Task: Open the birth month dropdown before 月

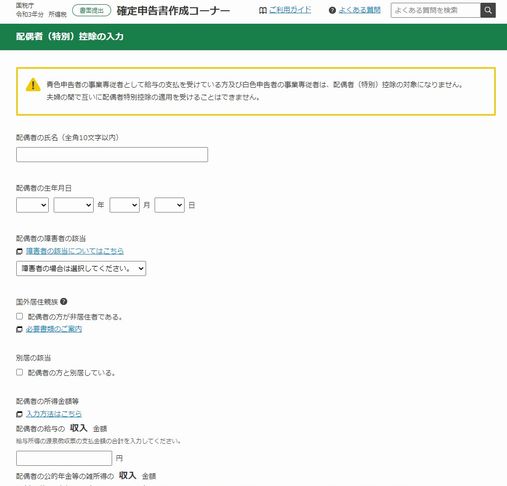Action: point(124,205)
